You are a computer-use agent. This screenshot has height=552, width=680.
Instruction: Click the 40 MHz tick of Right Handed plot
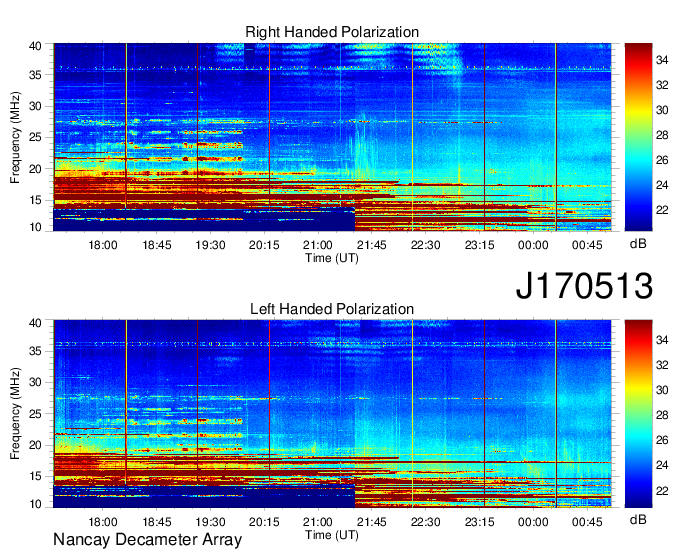tap(36, 46)
